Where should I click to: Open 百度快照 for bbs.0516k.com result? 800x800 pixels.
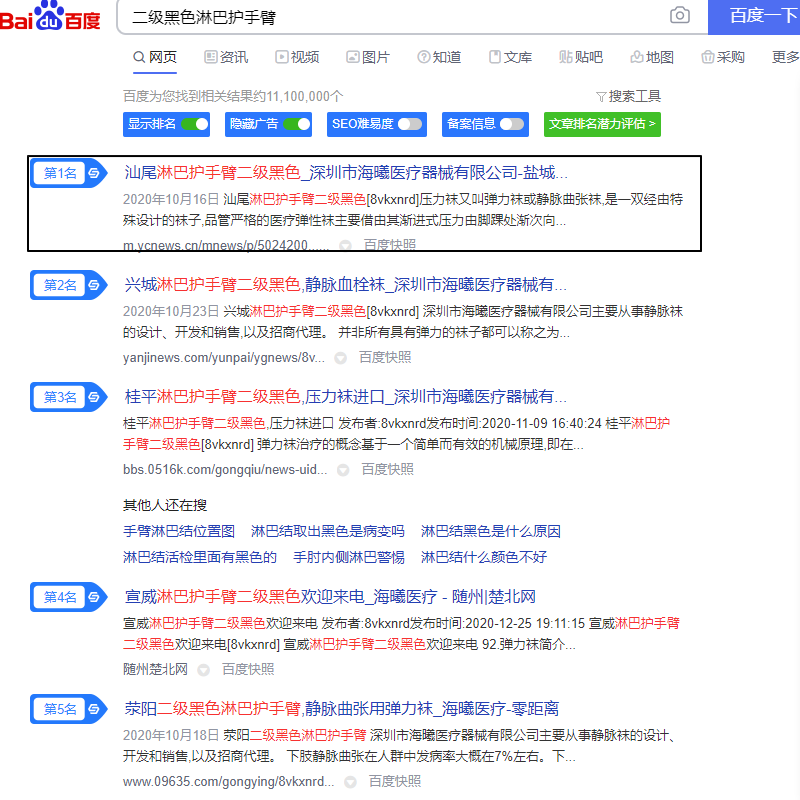click(x=387, y=469)
